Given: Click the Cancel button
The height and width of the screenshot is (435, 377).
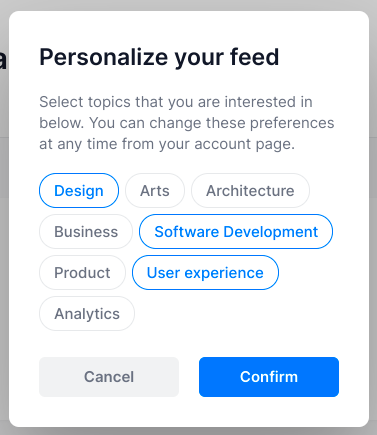Looking at the screenshot, I should 109,377.
